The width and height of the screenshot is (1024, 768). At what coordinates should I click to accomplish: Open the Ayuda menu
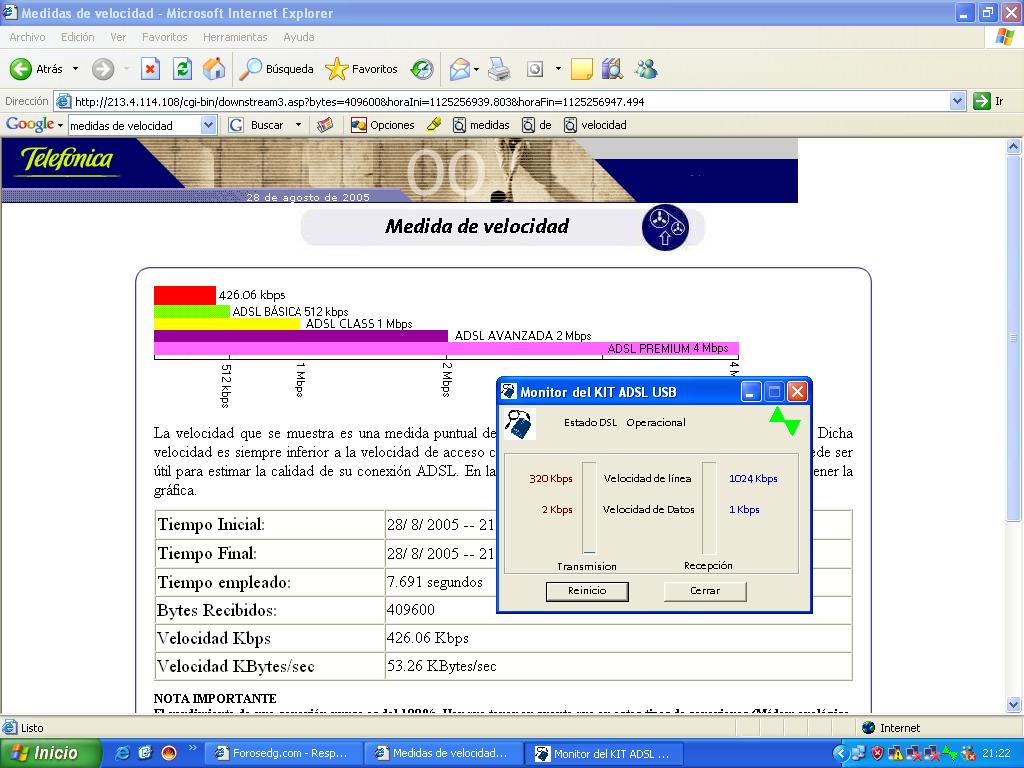tap(298, 37)
